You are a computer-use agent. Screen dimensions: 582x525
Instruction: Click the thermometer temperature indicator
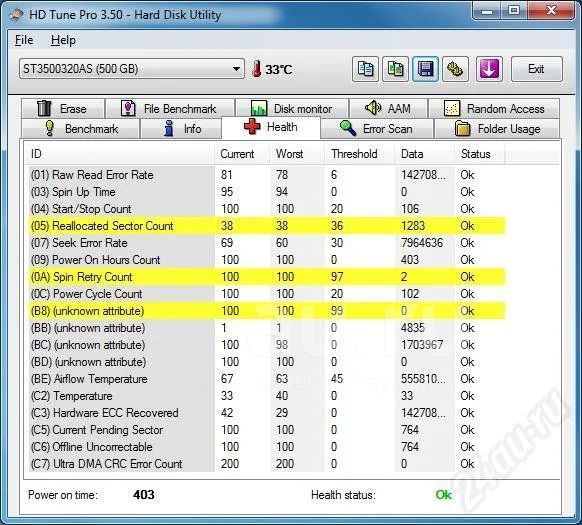pos(272,69)
